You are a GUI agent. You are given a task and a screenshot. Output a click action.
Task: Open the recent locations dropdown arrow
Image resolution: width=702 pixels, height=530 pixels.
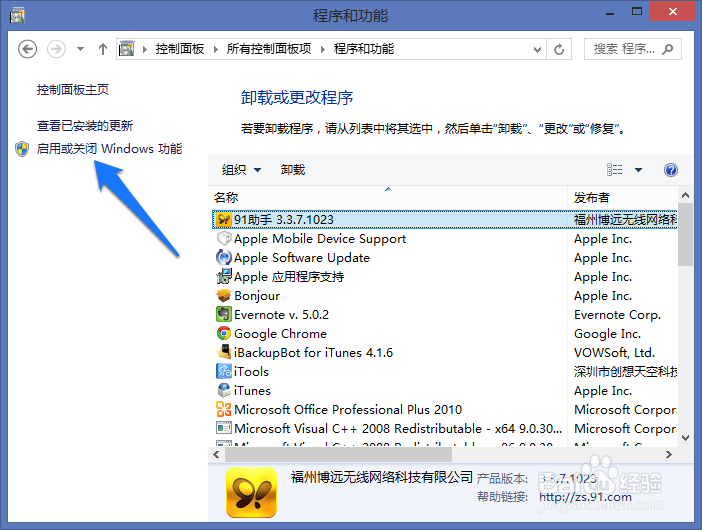click(x=81, y=49)
